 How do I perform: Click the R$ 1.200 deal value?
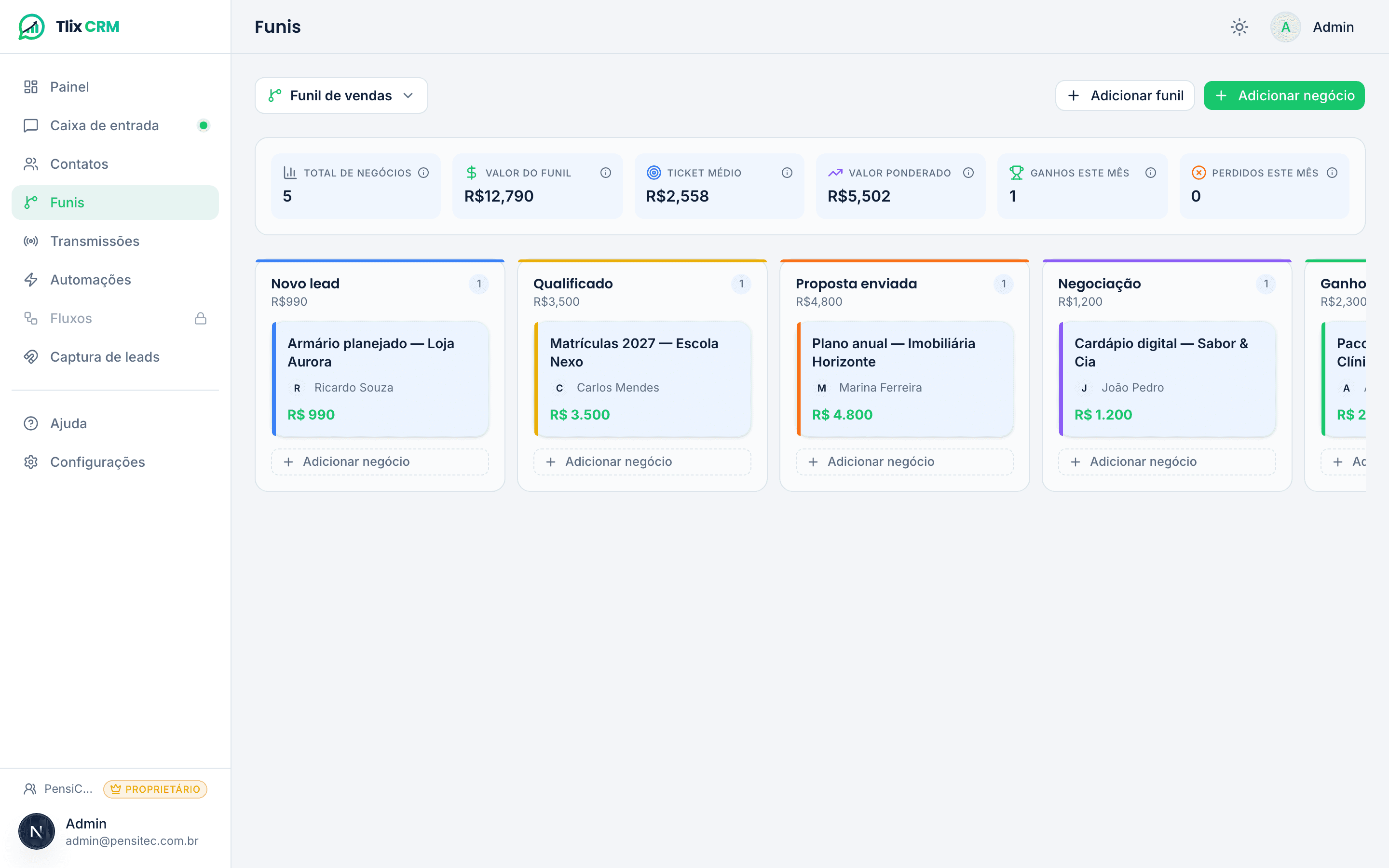tap(1103, 415)
